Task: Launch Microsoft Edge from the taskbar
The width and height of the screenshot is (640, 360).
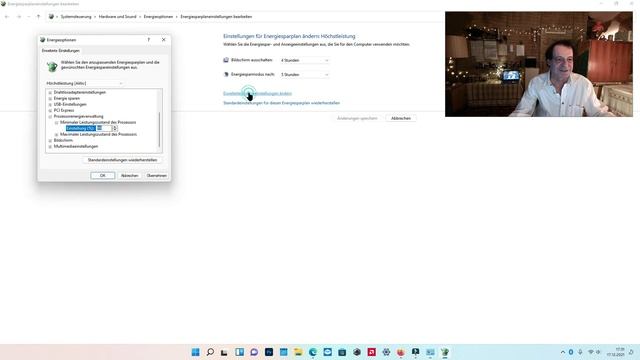Action: pos(313,352)
